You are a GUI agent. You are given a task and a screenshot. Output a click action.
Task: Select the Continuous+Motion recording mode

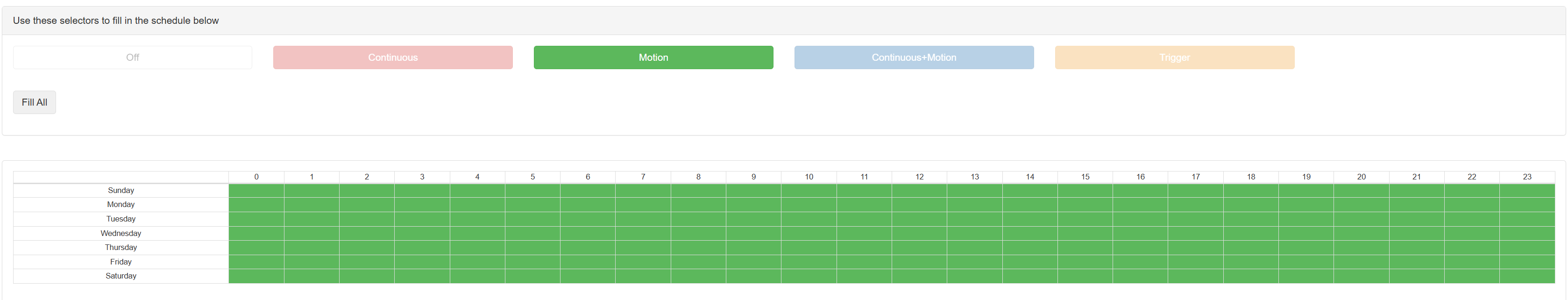[x=914, y=57]
